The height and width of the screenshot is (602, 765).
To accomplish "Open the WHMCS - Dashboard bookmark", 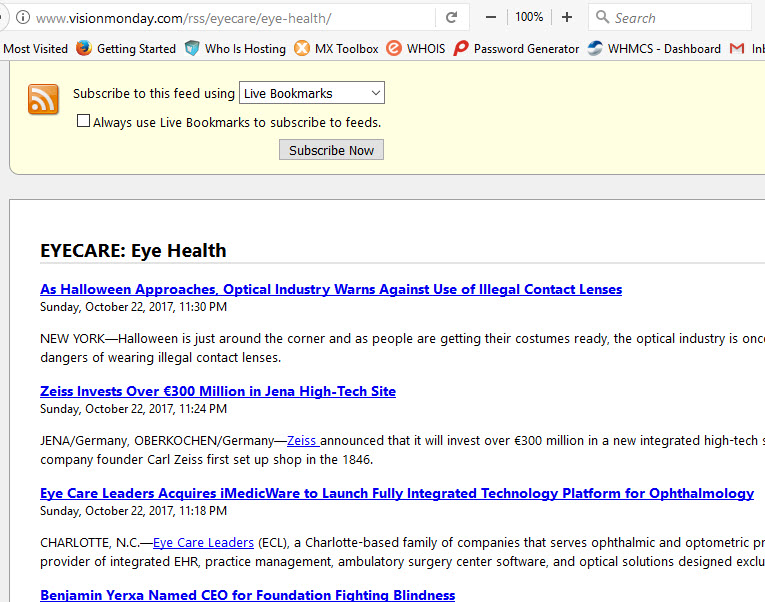I will [654, 49].
